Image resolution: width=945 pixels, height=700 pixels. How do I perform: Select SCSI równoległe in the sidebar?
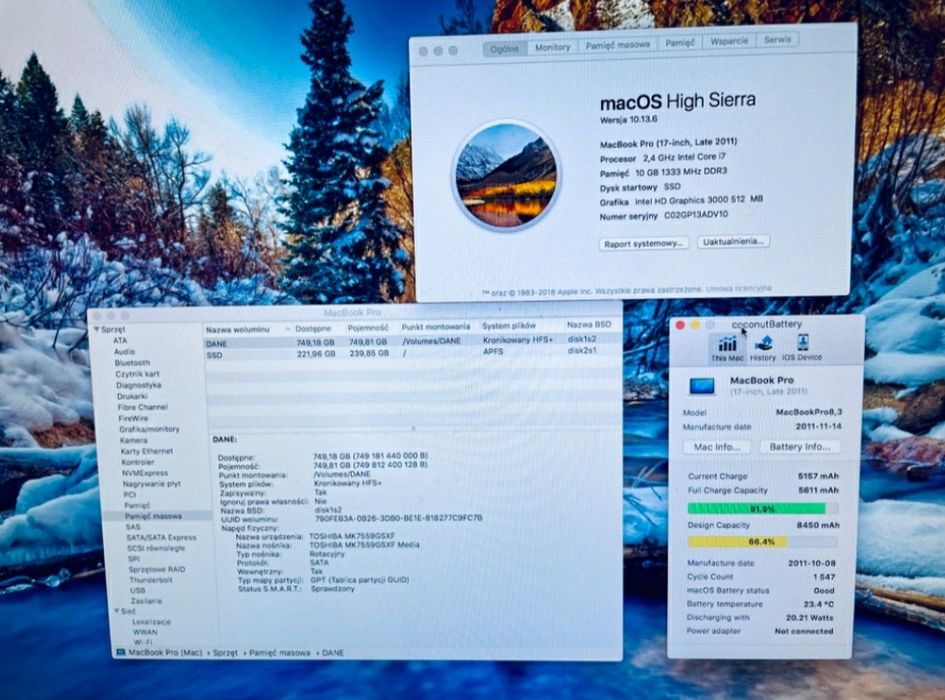coord(156,548)
